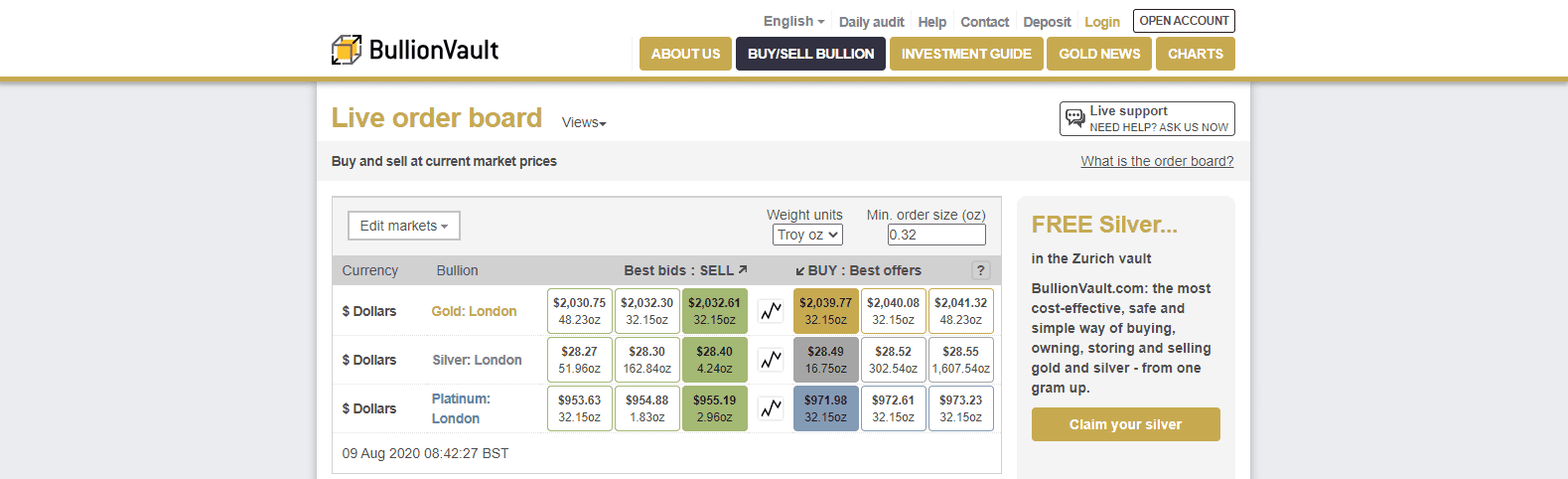Click the Min. order size input field

936,235
